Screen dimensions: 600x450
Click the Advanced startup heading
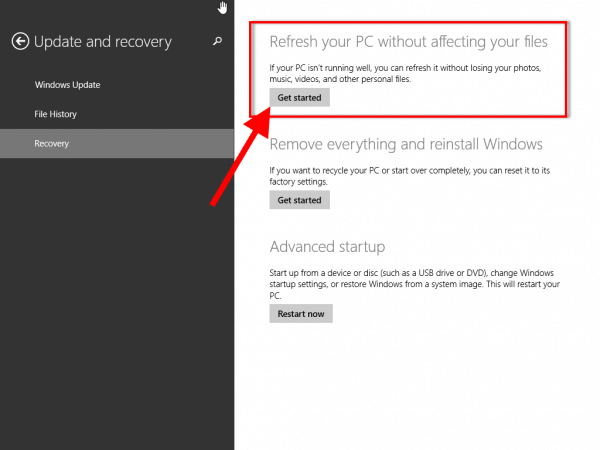[327, 247]
